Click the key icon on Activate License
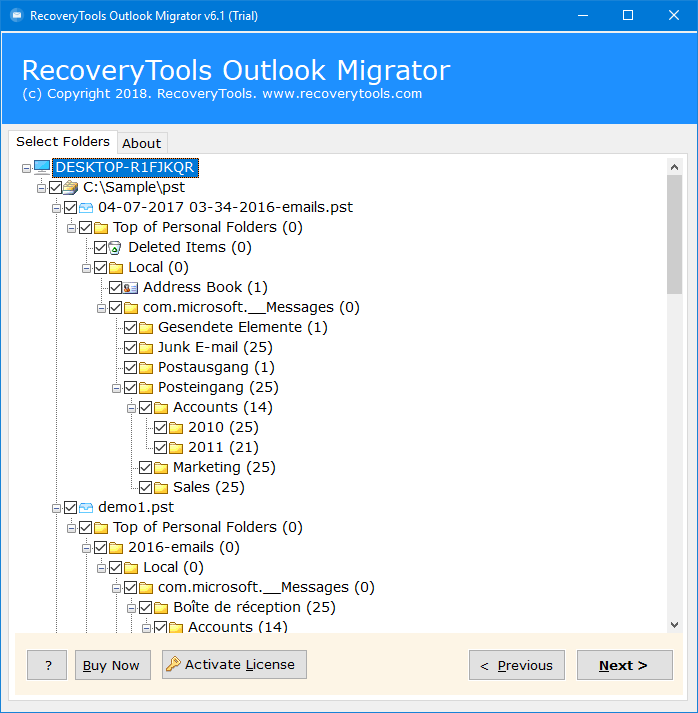698x713 pixels. click(173, 664)
